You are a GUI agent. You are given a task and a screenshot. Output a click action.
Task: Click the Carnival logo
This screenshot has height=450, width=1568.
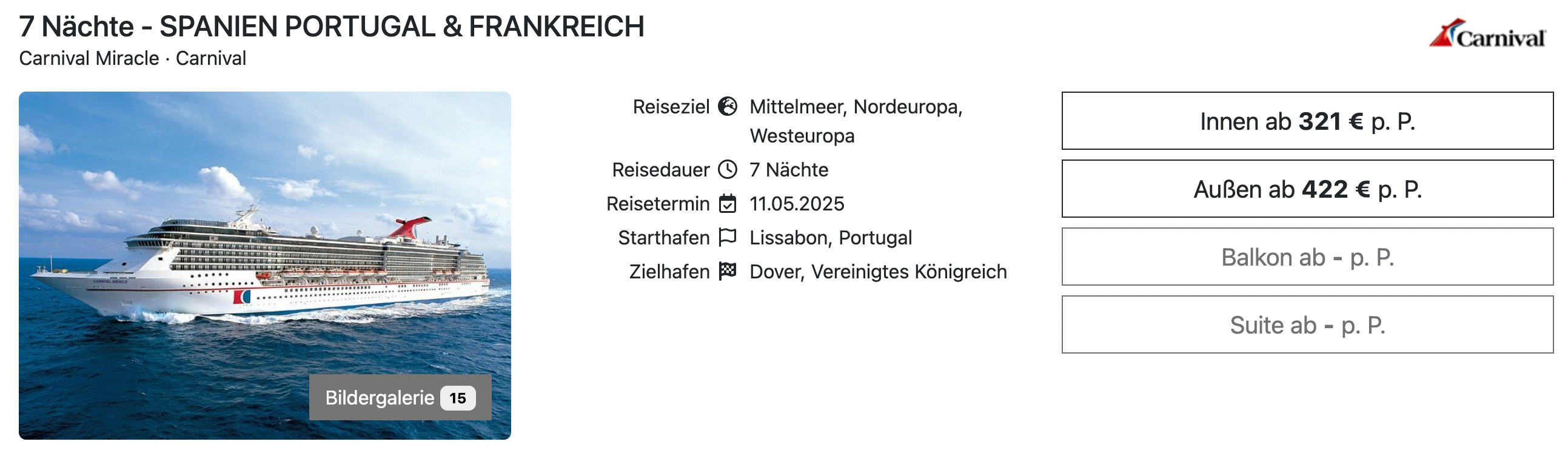pyautogui.click(x=1487, y=34)
